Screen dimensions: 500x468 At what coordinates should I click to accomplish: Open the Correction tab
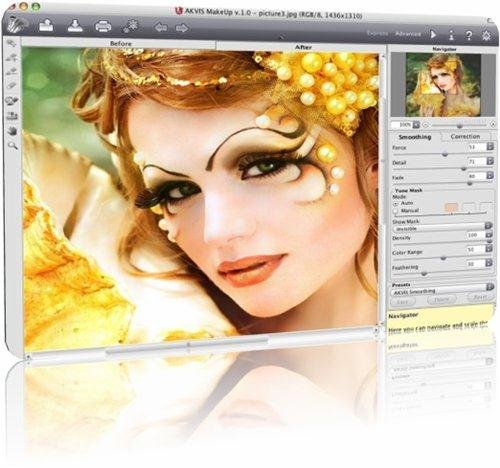pos(465,136)
